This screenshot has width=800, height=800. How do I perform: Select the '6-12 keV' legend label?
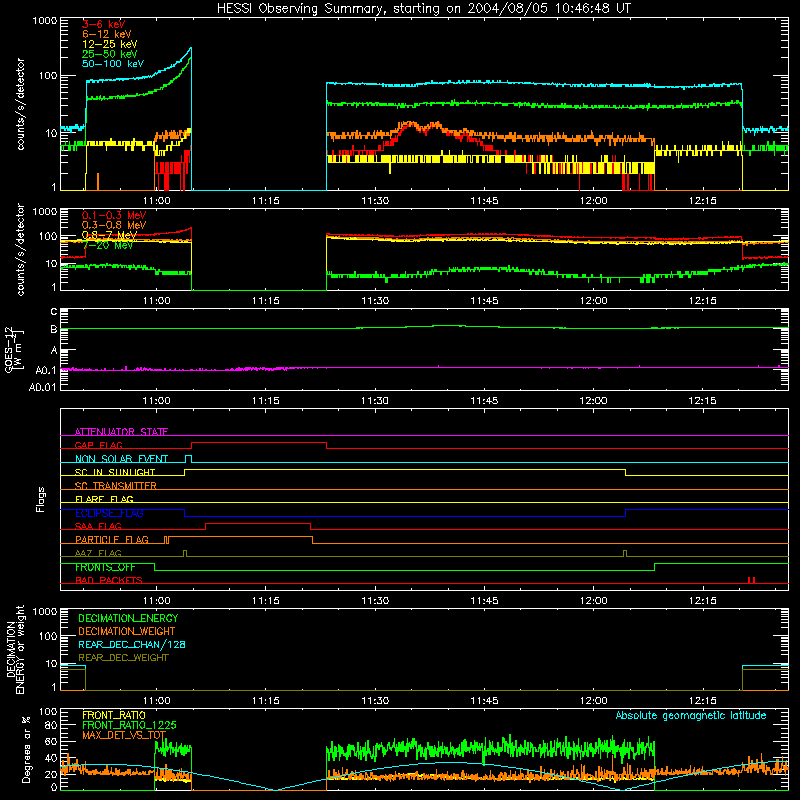(x=107, y=34)
